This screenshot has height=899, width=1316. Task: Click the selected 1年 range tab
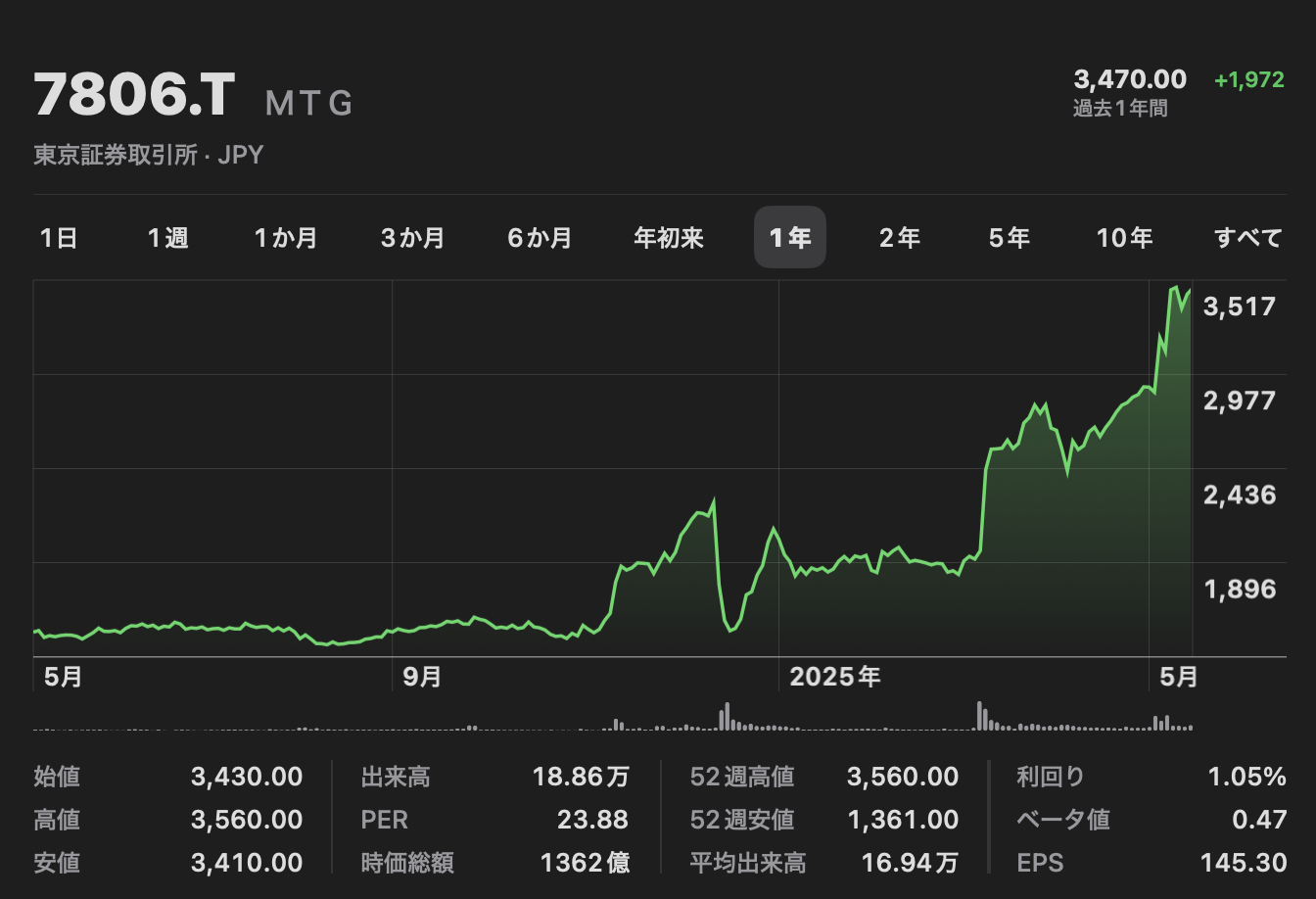point(790,237)
